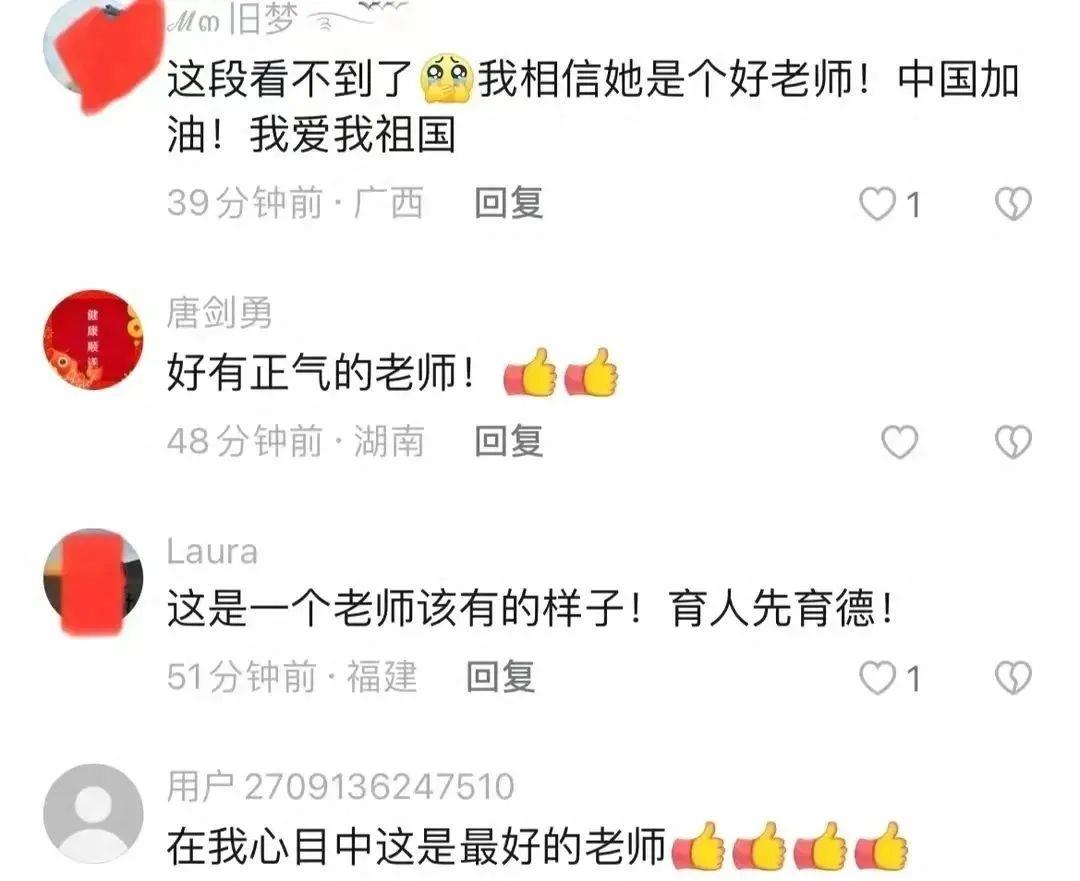Like Laura's comment with heart icon
Viewport: 1080px width, 881px height.
[878, 678]
